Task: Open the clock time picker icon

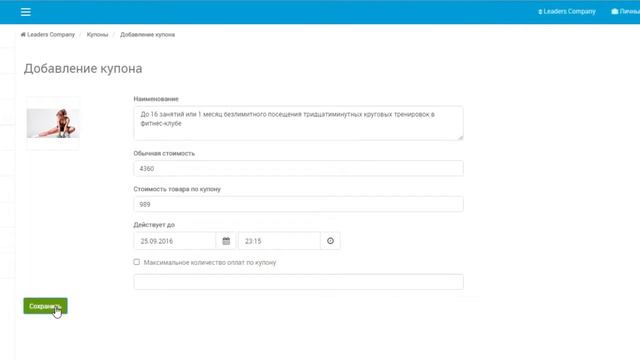Action: (330, 241)
